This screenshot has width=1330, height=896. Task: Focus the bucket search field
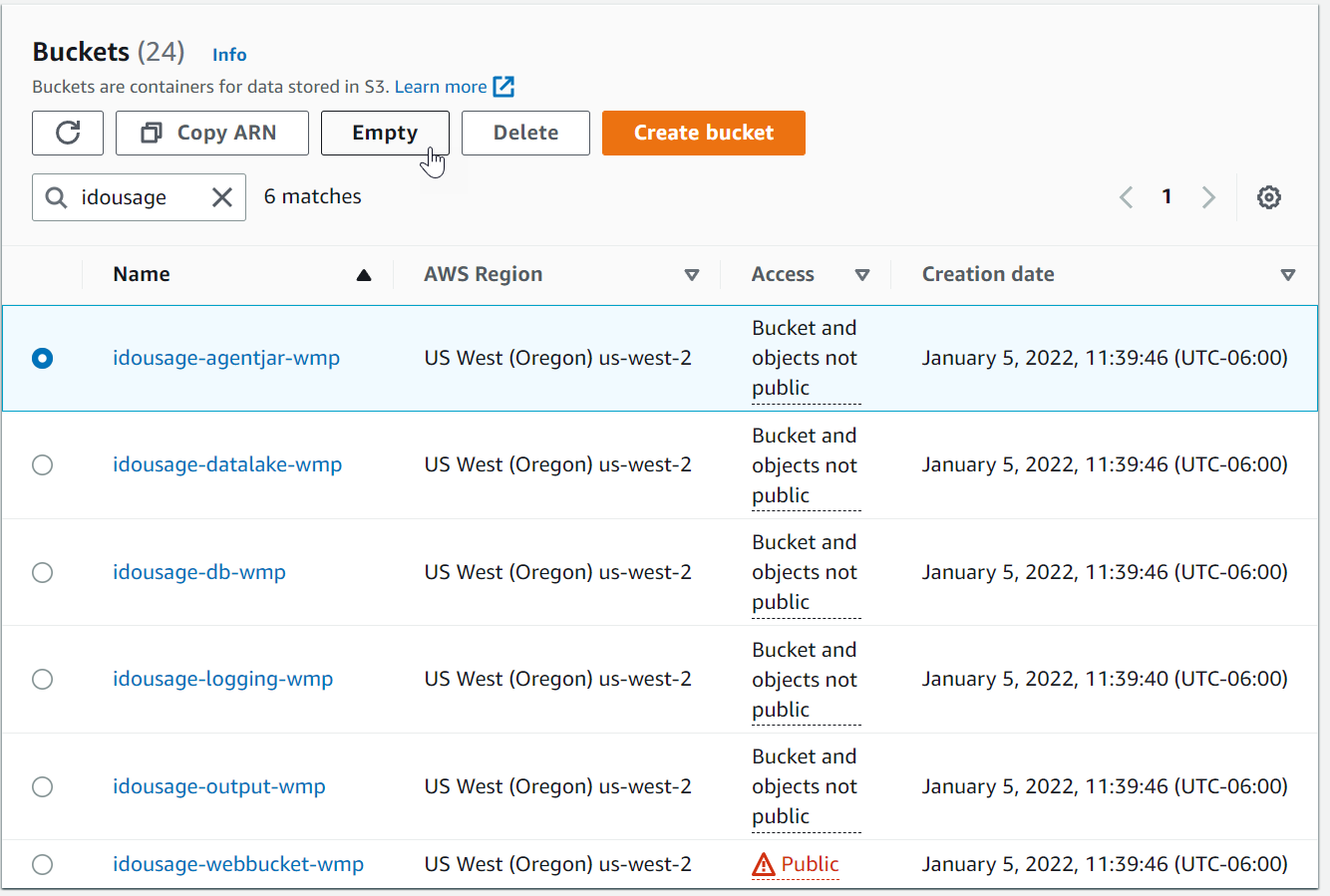click(139, 197)
